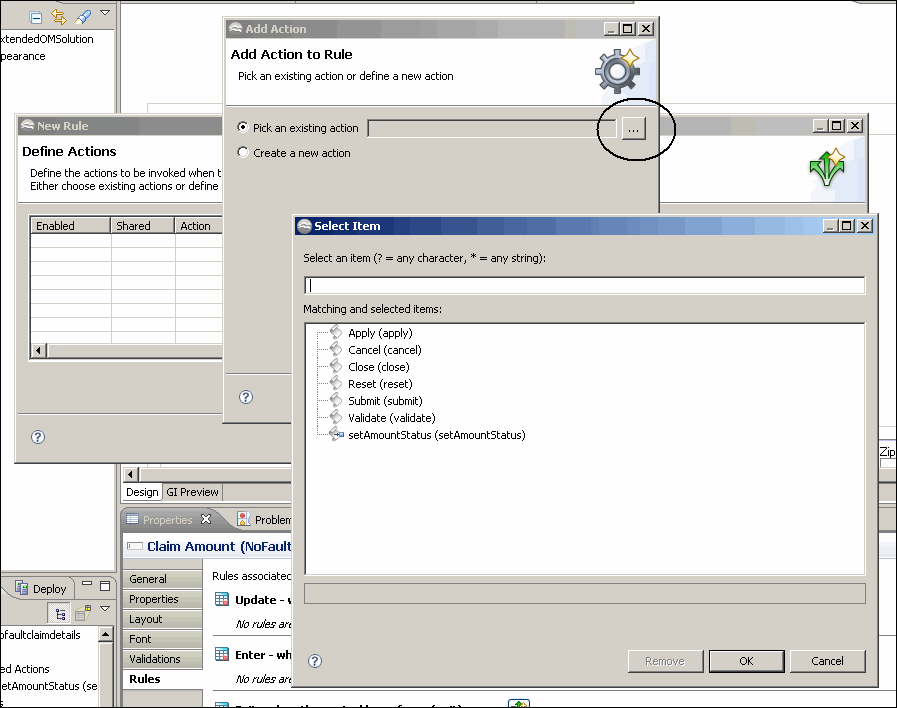Click the hierarchy tree icon in Deploy toolbar
The width and height of the screenshot is (897, 708).
(x=60, y=614)
